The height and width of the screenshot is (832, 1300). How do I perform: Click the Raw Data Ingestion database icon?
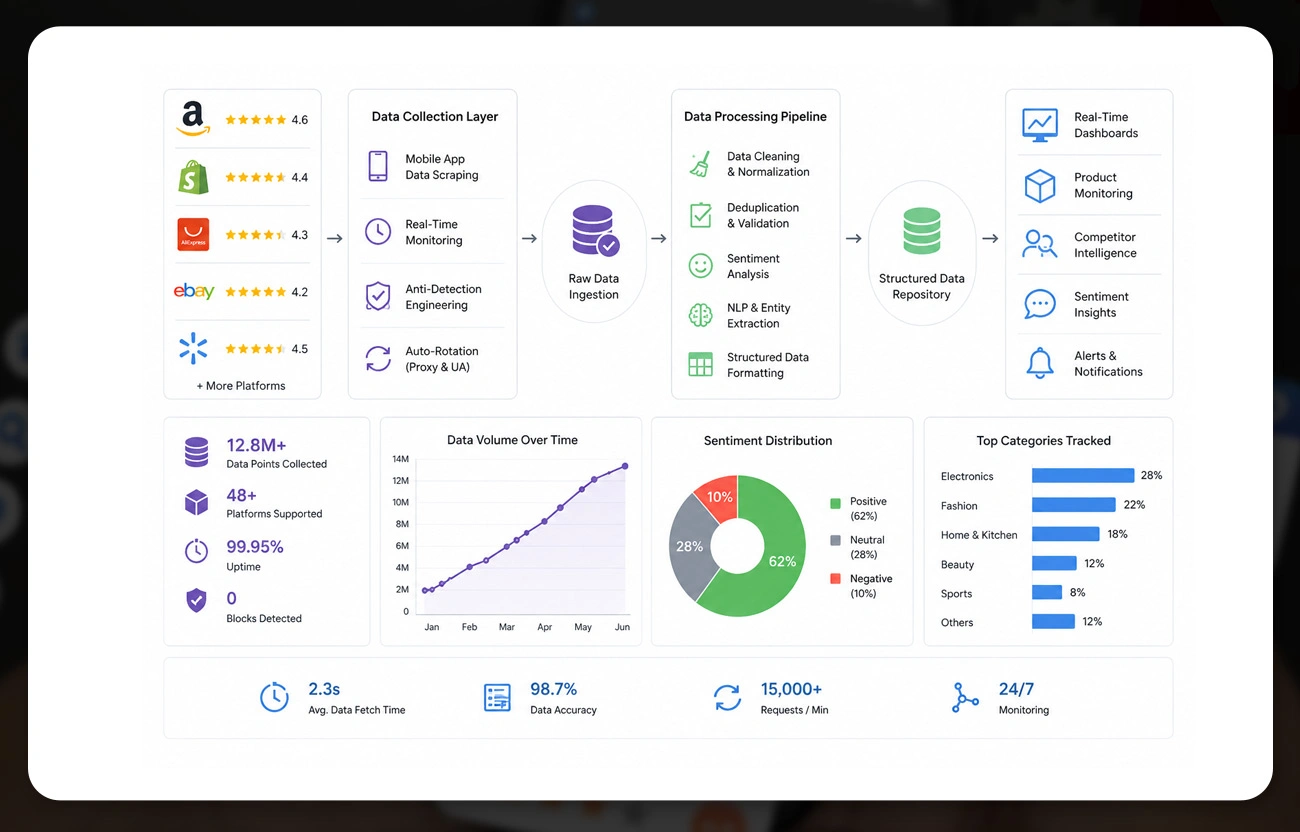[595, 231]
